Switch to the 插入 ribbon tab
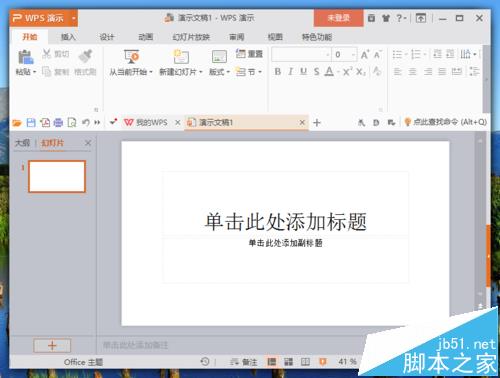This screenshot has height=378, width=500. point(68,37)
